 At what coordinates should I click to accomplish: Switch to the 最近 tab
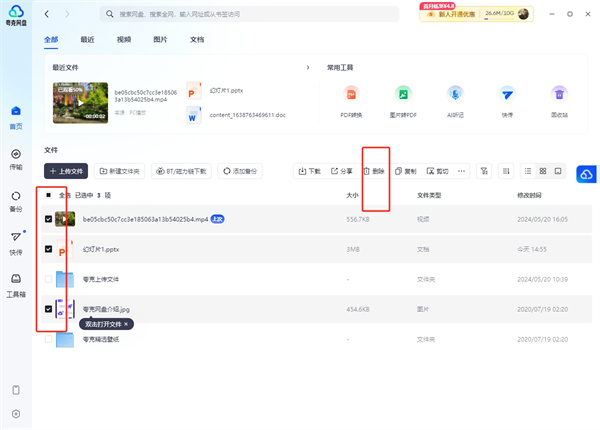(87, 39)
